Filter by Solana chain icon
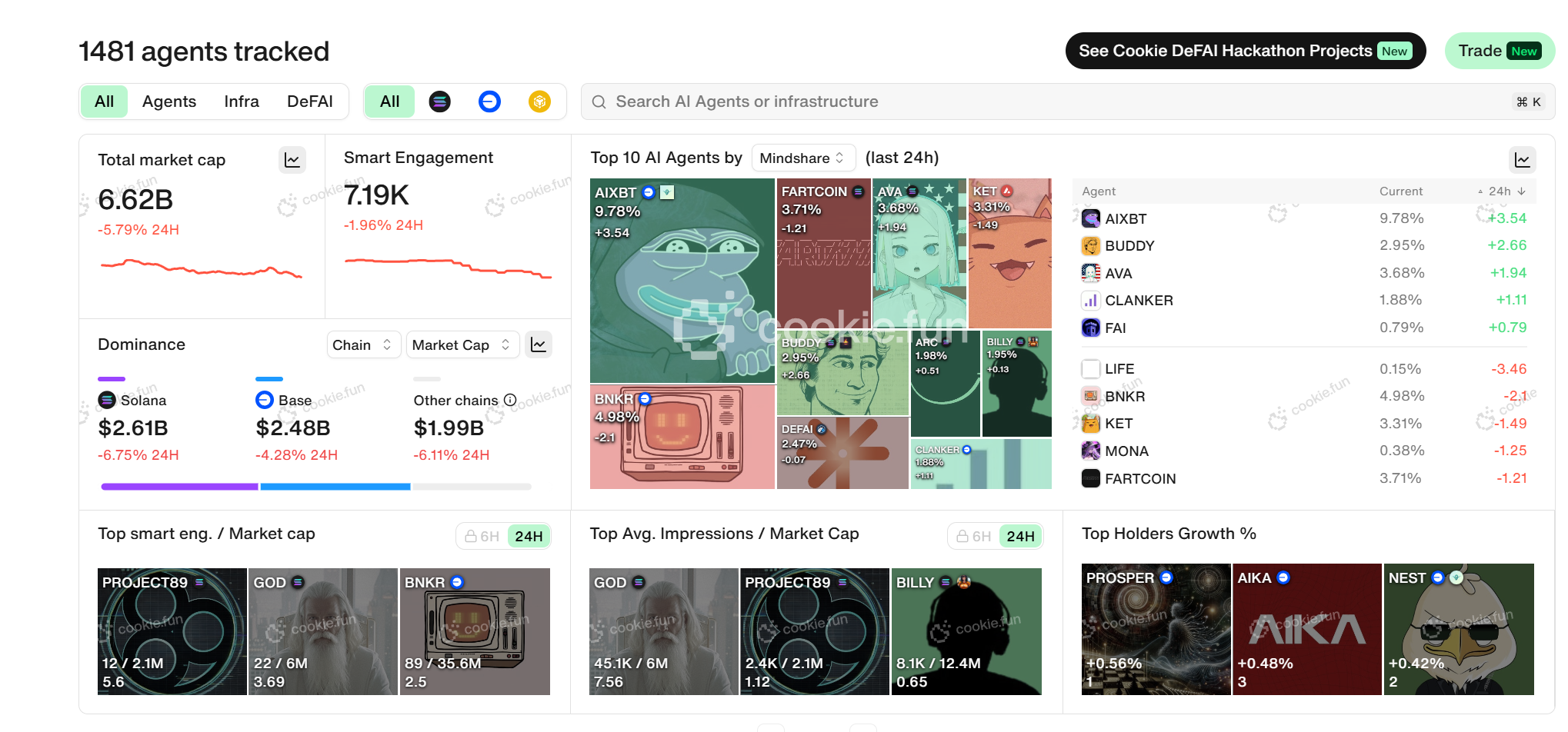Viewport: 1568px width, 732px height. point(440,101)
